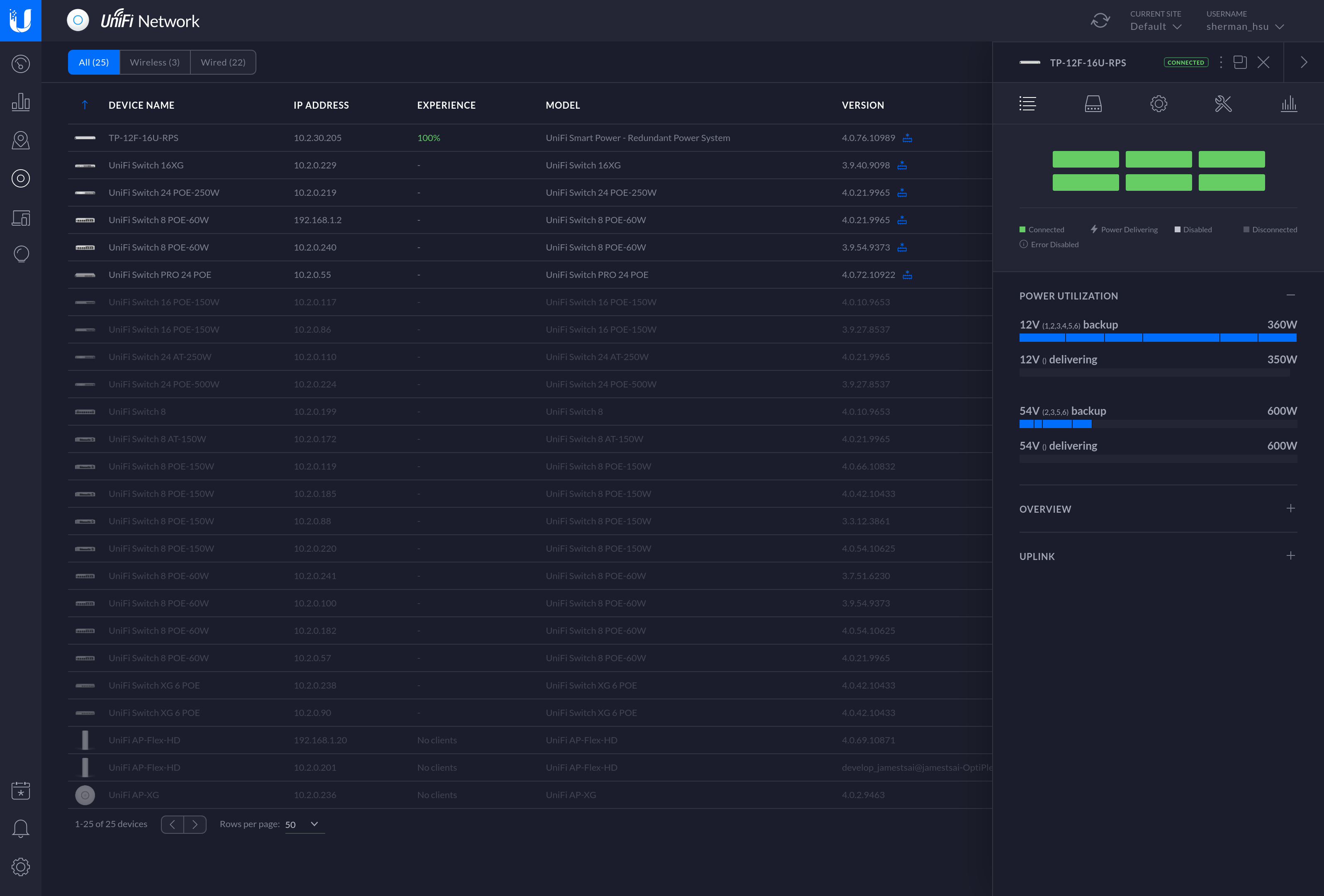Switch to the Wireless (3) tab

point(154,62)
